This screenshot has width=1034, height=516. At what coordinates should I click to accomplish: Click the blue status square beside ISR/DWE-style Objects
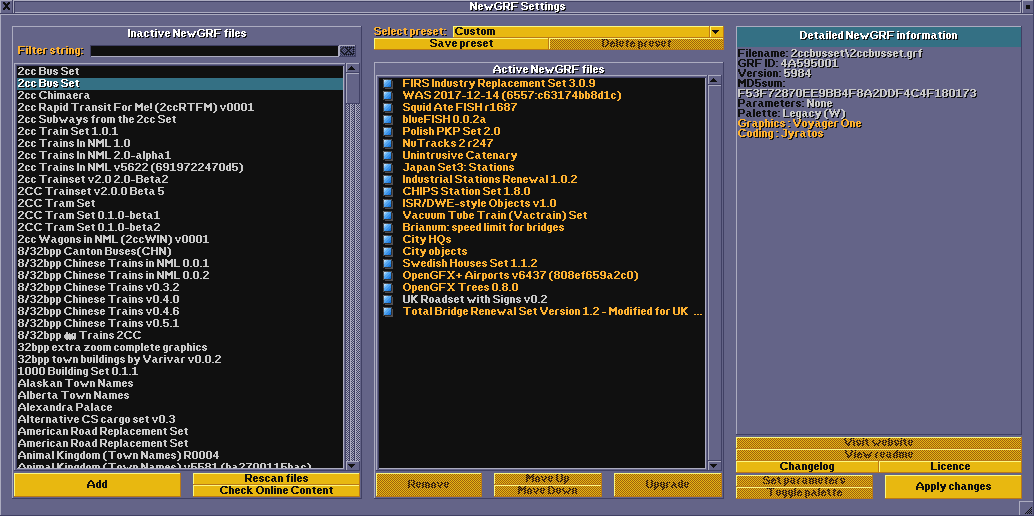click(x=388, y=203)
